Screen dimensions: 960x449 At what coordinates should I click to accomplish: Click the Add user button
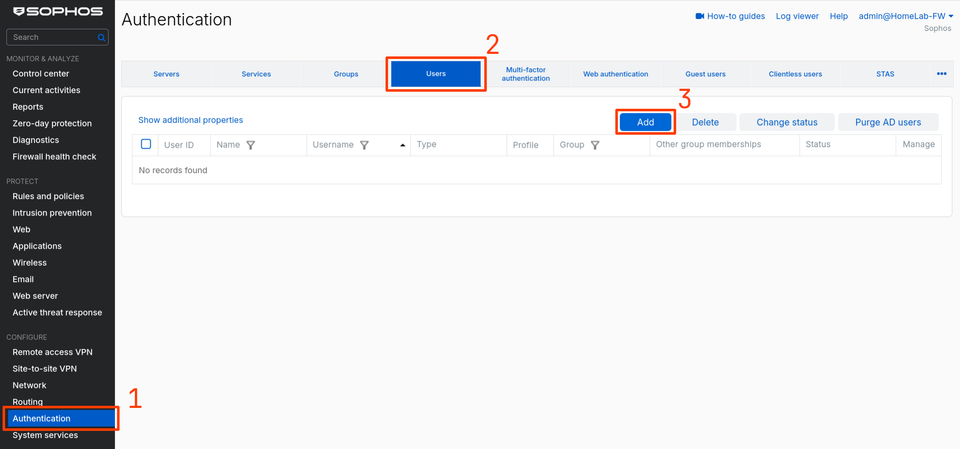(x=645, y=123)
